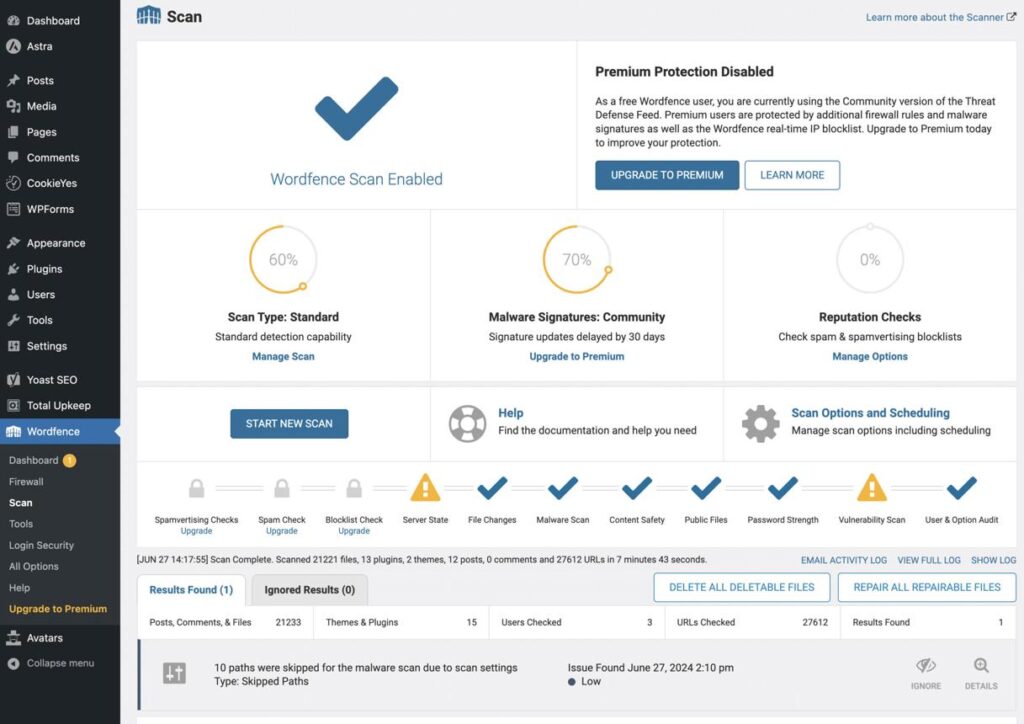Click the Wordfence Scan Enabled checkmark
Image resolution: width=1024 pixels, height=724 pixels.
[357, 108]
